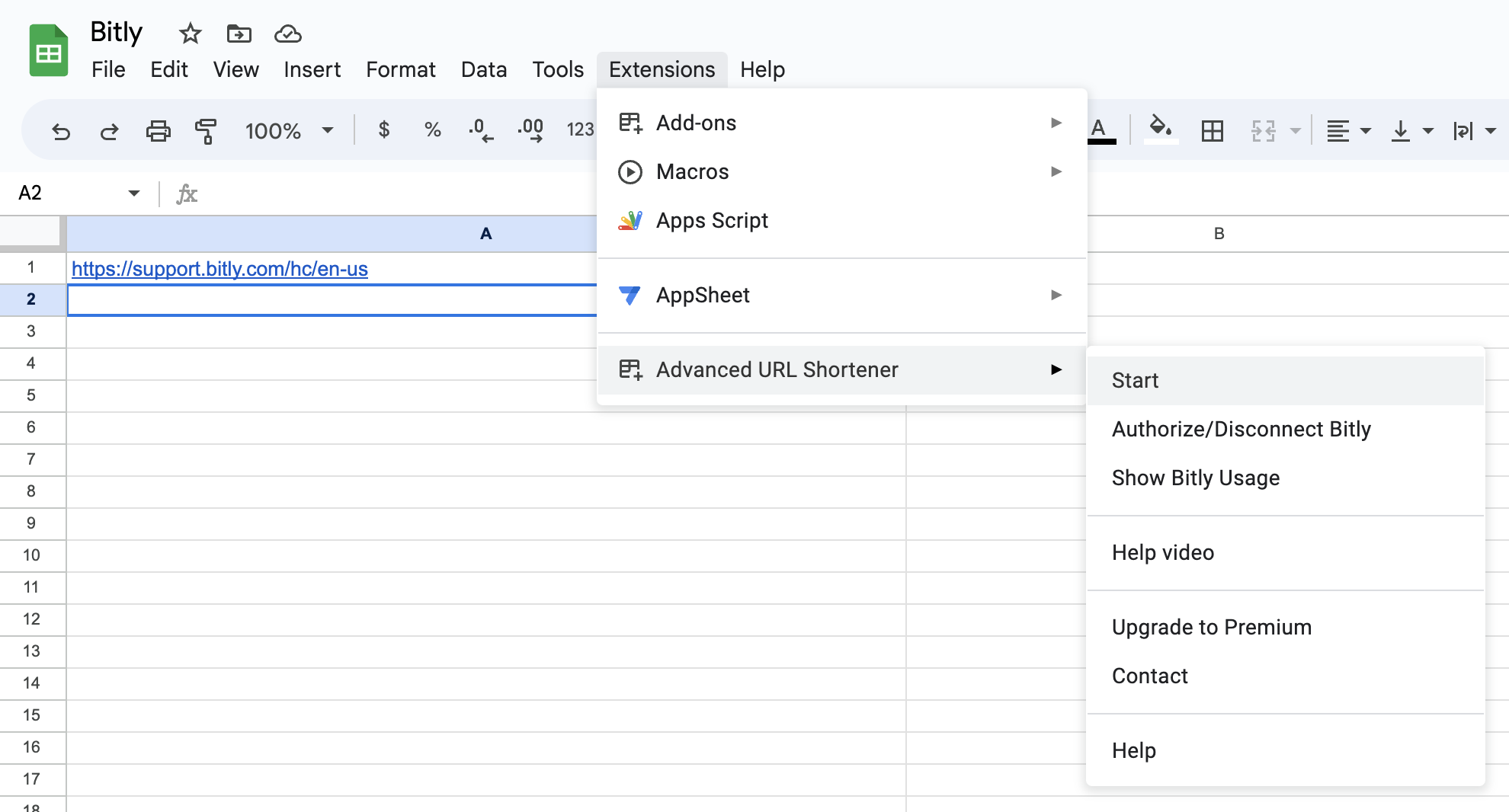Click the move to folder icon
1509x812 pixels.
click(239, 34)
